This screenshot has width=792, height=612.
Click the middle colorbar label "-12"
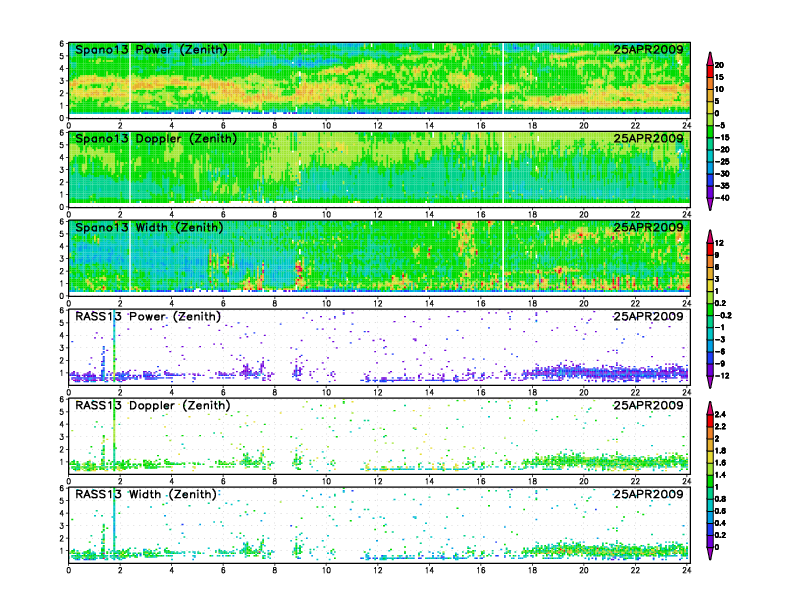click(722, 376)
